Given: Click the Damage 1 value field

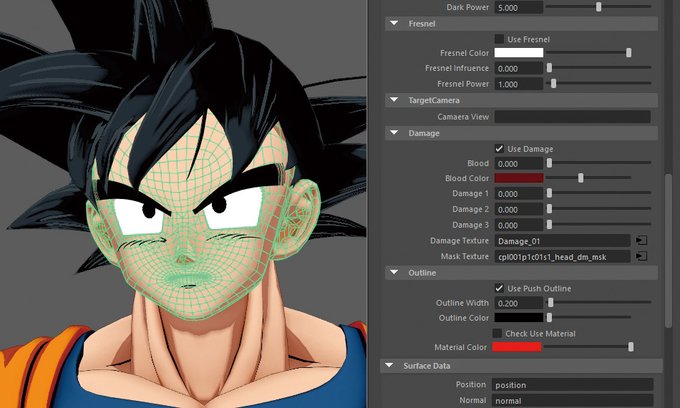Looking at the screenshot, I should point(519,193).
